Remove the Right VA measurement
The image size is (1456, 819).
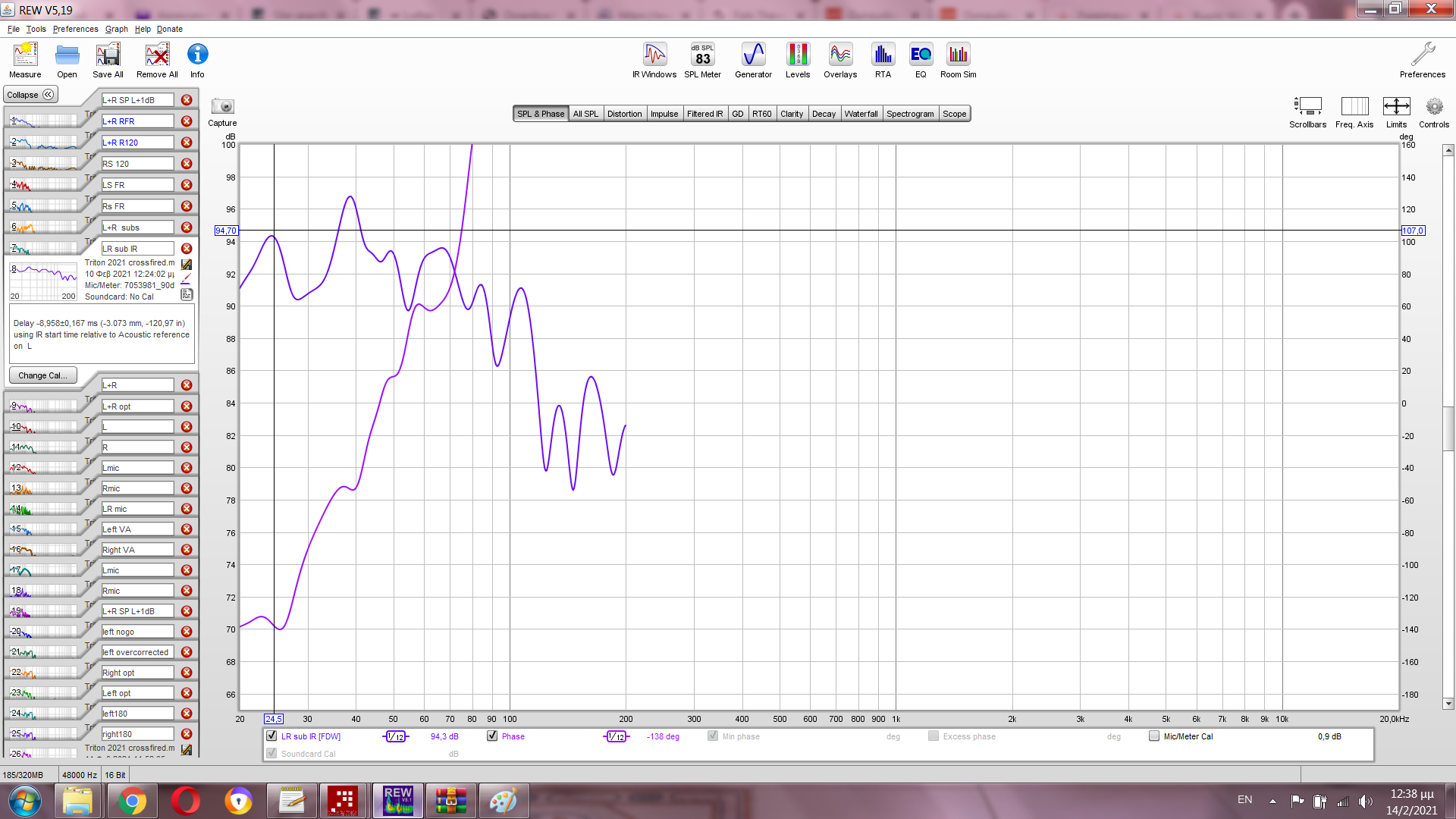coord(187,550)
